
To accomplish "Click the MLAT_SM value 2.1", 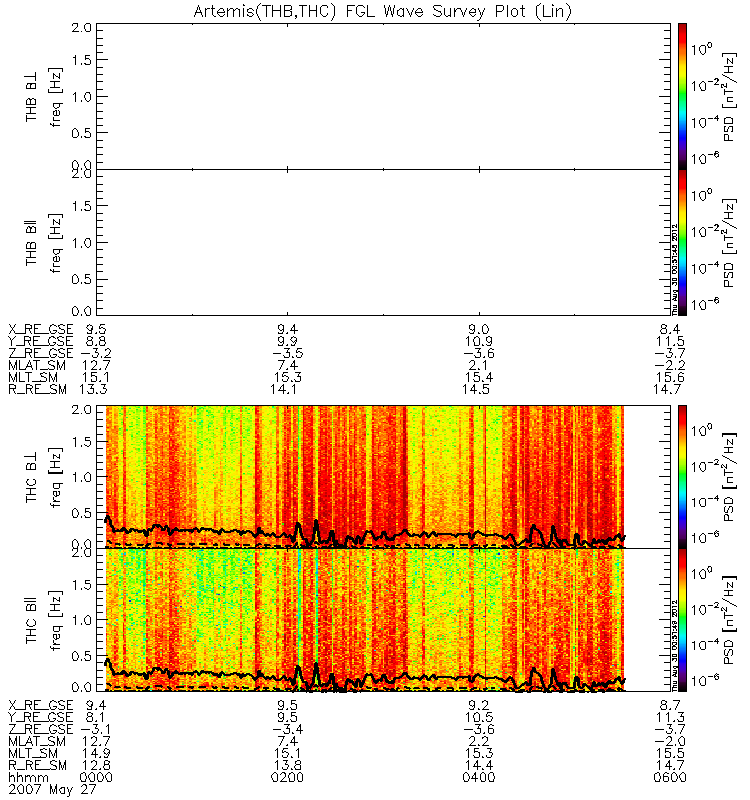I will [479, 365].
